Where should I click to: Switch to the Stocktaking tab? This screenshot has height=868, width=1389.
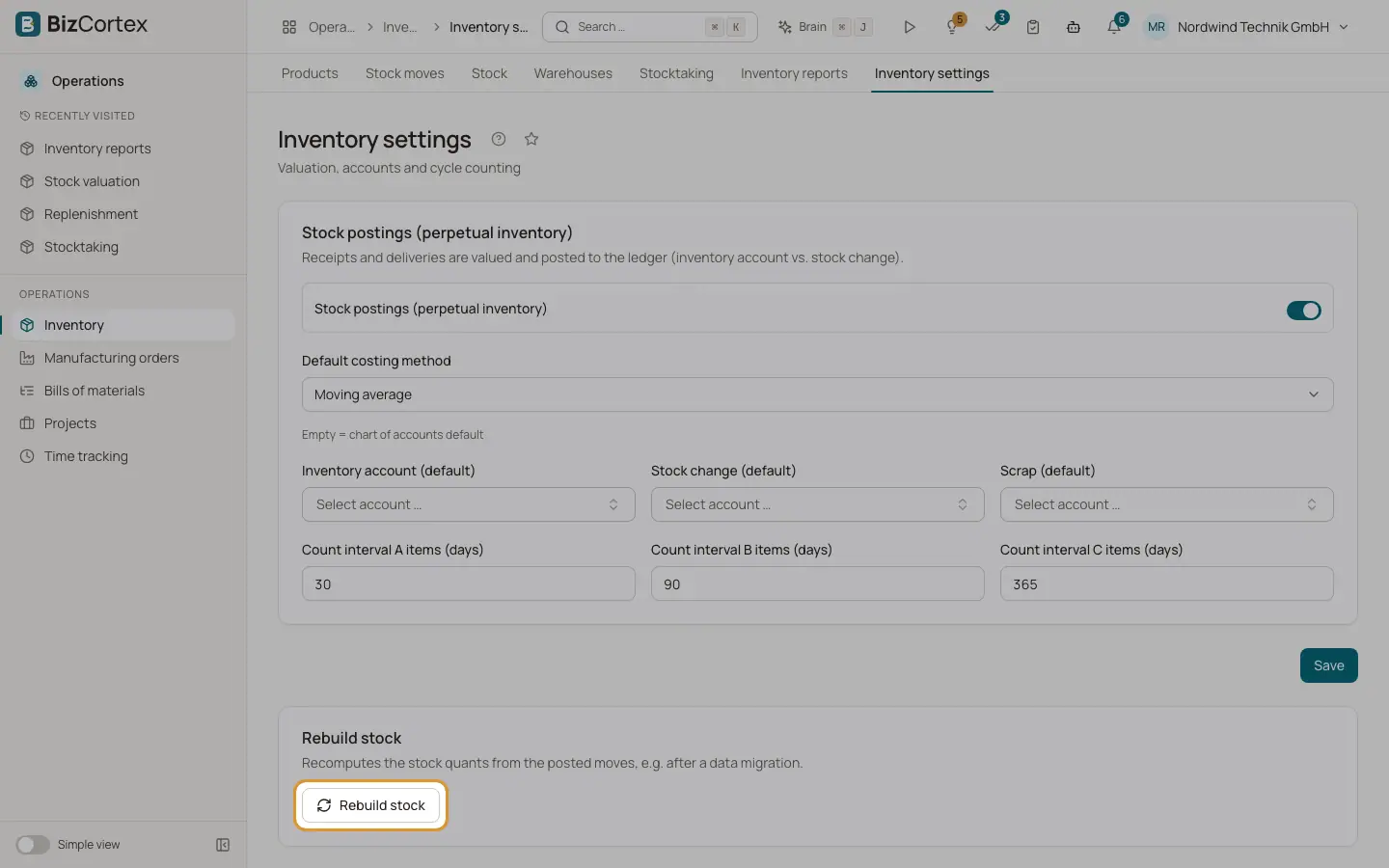click(676, 73)
